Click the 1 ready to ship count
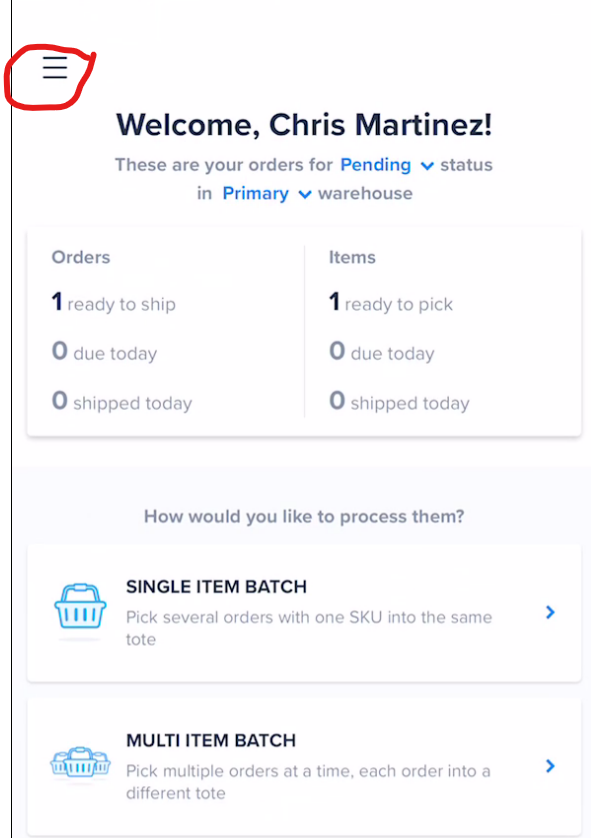 pos(113,302)
